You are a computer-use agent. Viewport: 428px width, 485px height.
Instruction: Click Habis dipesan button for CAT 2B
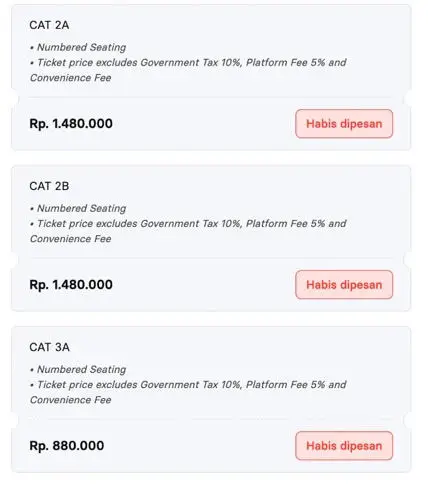pyautogui.click(x=344, y=285)
